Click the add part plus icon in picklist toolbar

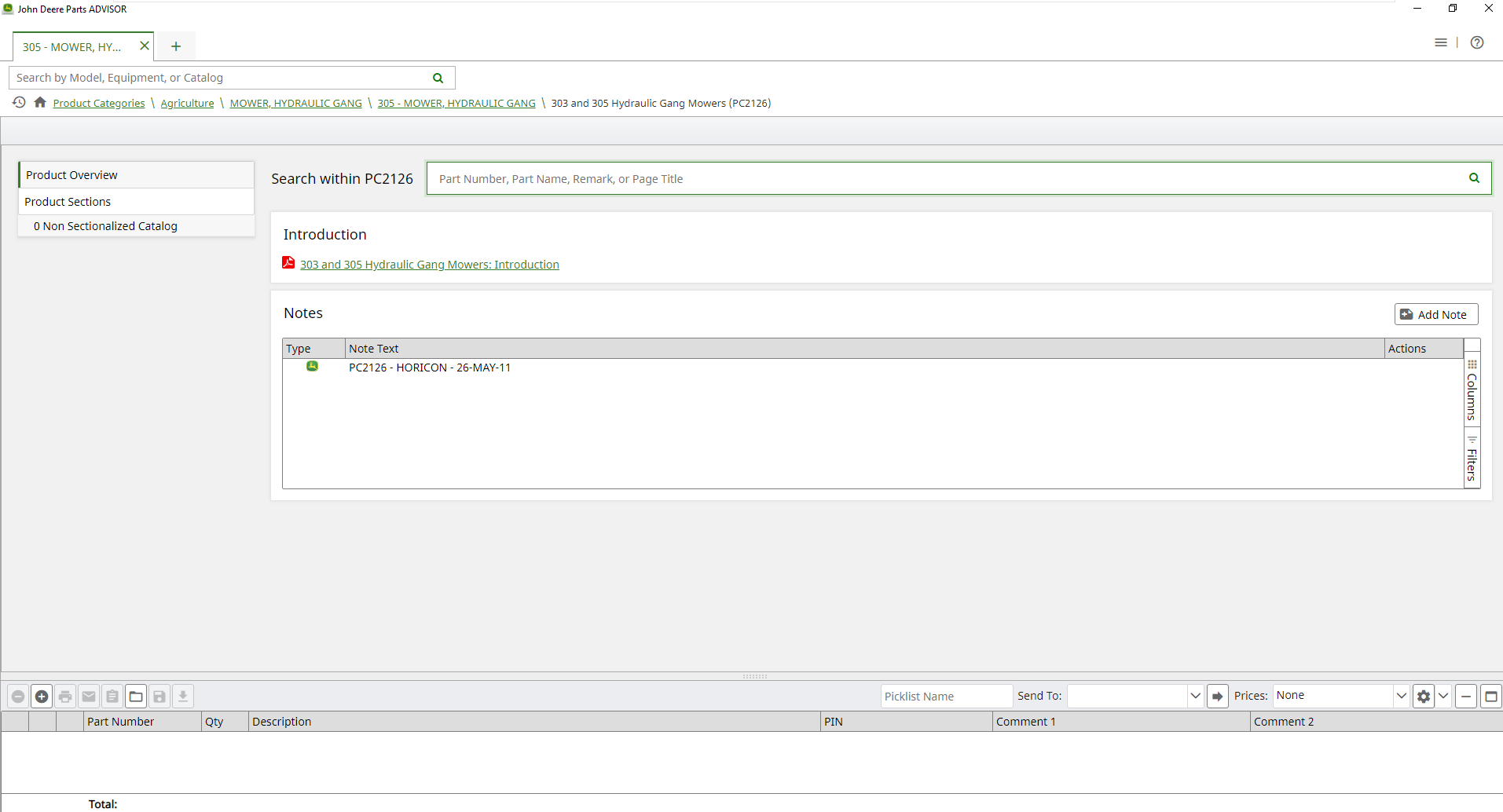pyautogui.click(x=42, y=697)
